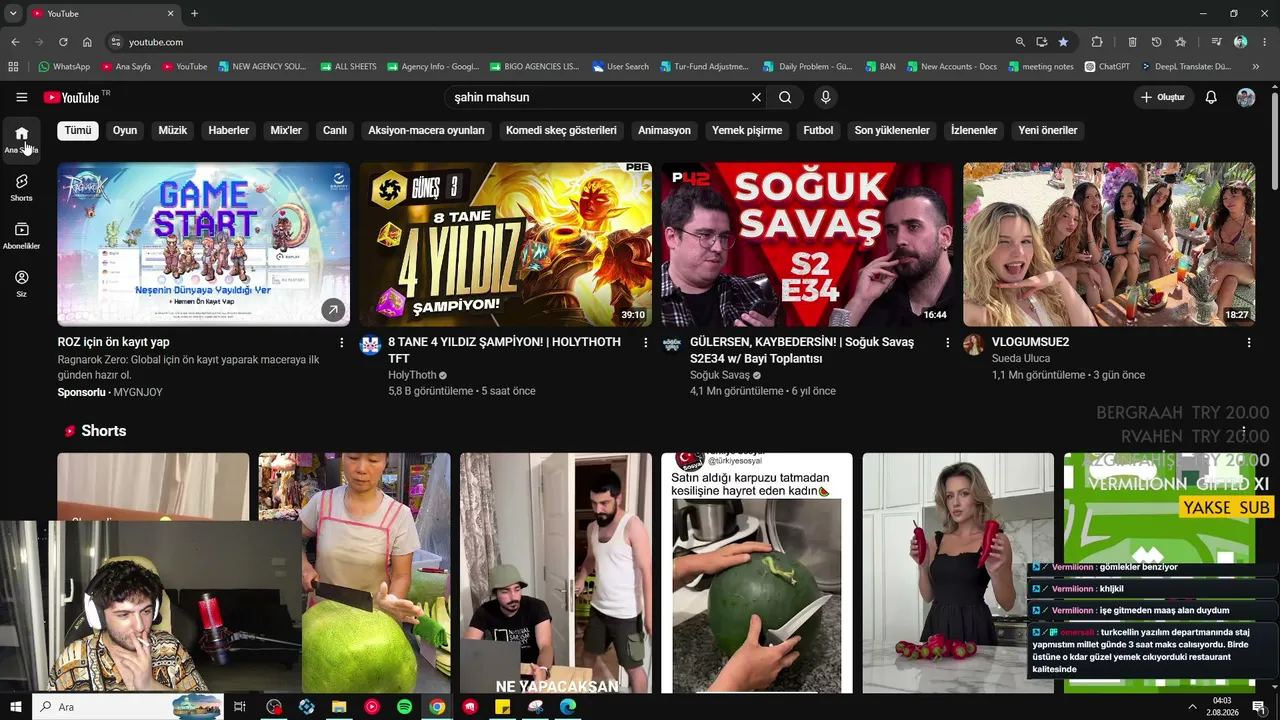1280x720 pixels.
Task: Choose the Mix'ler chip
Action: [x=286, y=130]
